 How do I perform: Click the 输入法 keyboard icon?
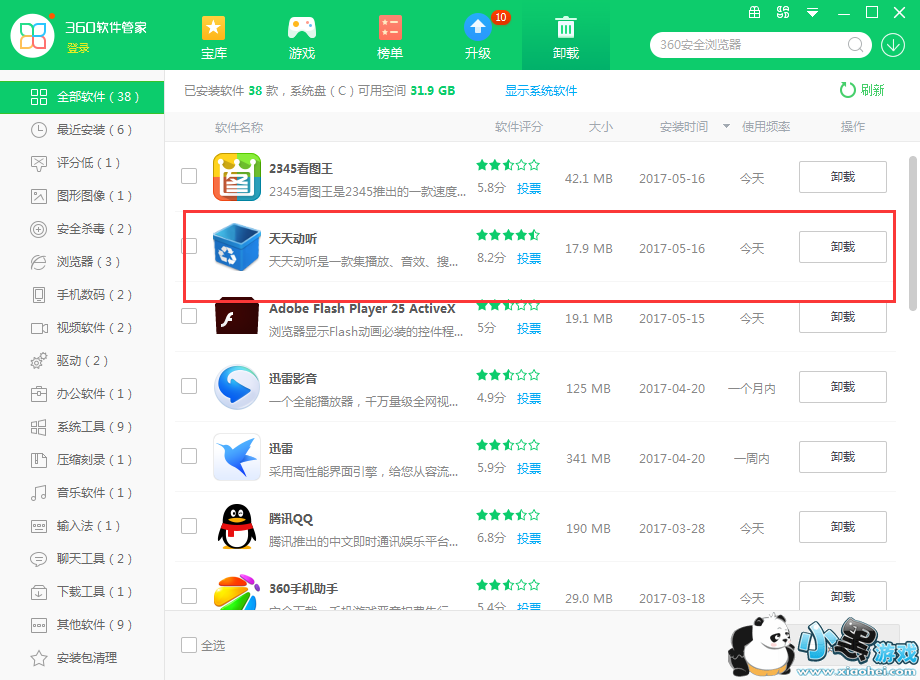tap(39, 526)
